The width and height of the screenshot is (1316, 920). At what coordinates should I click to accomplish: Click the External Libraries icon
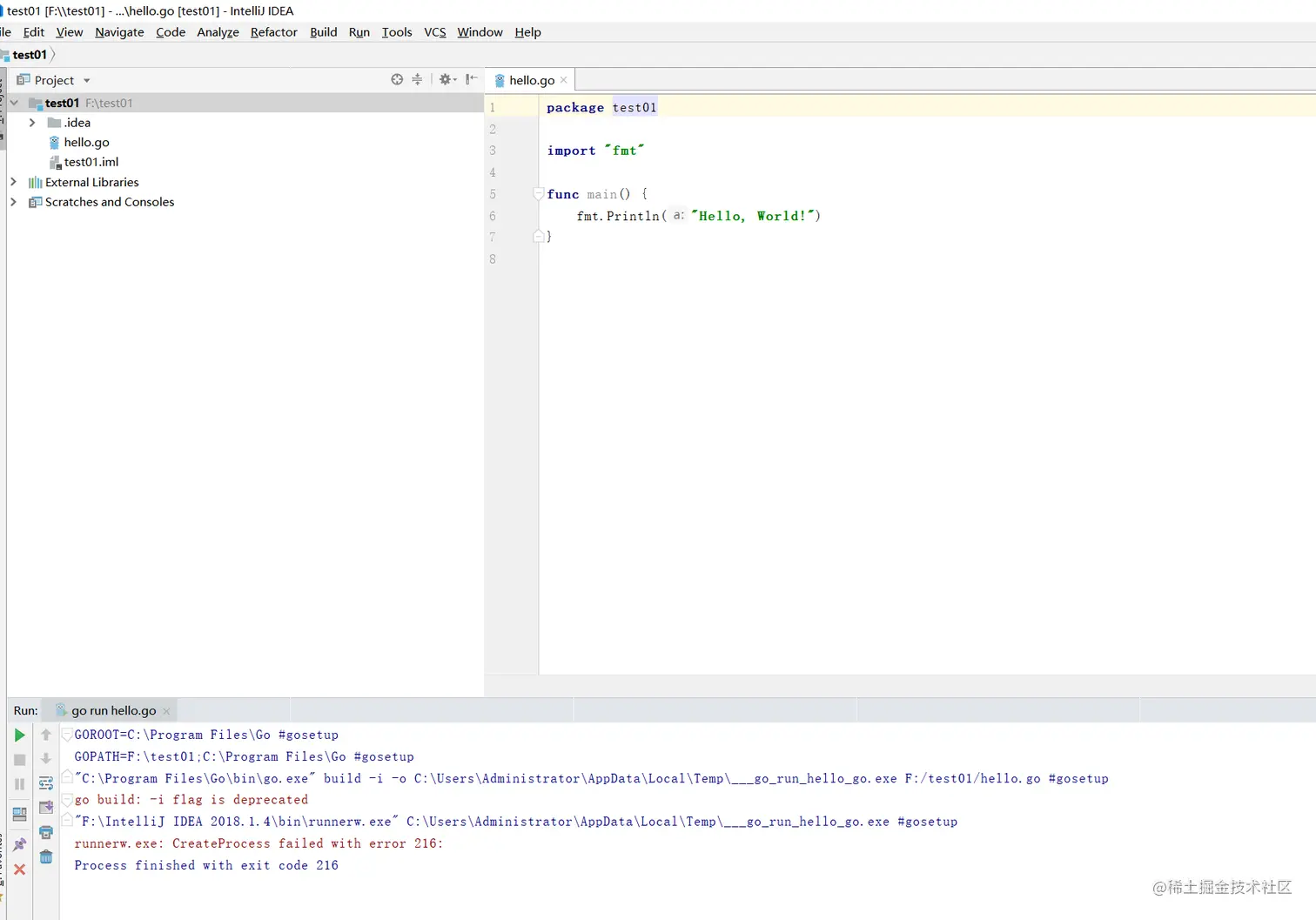pos(35,182)
